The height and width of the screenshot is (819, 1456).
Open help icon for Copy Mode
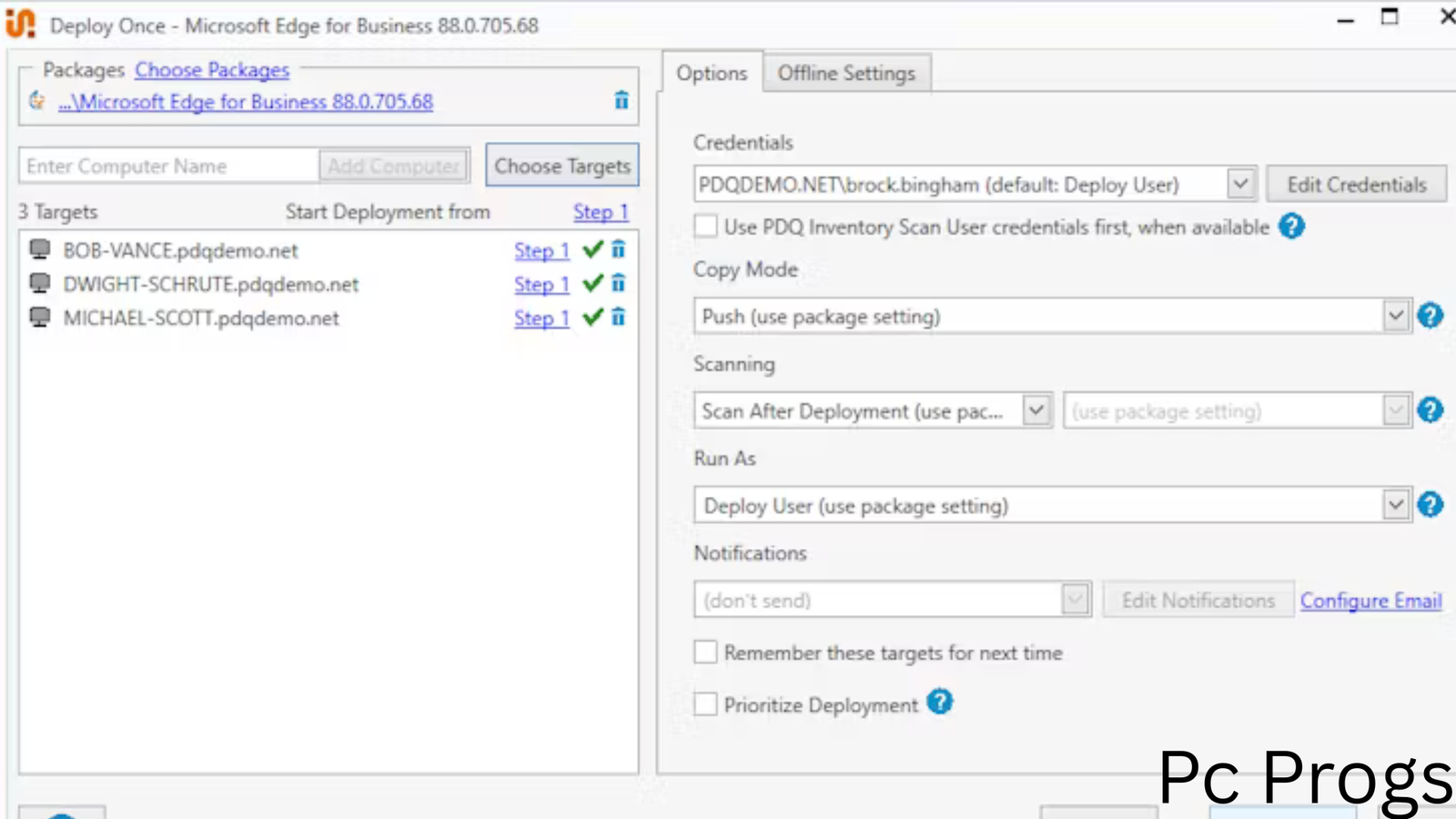[1431, 316]
